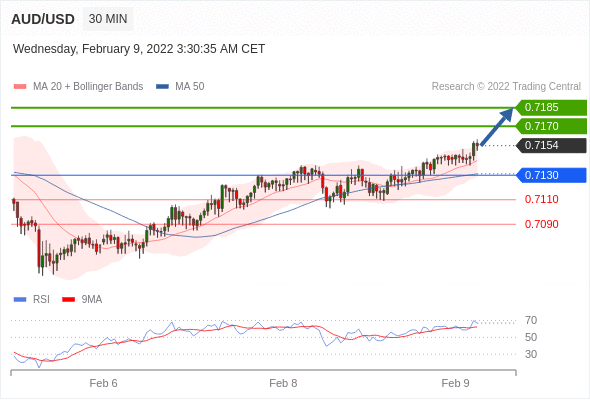
Task: Click the blue MA 50 legend swatch
Action: tap(163, 87)
